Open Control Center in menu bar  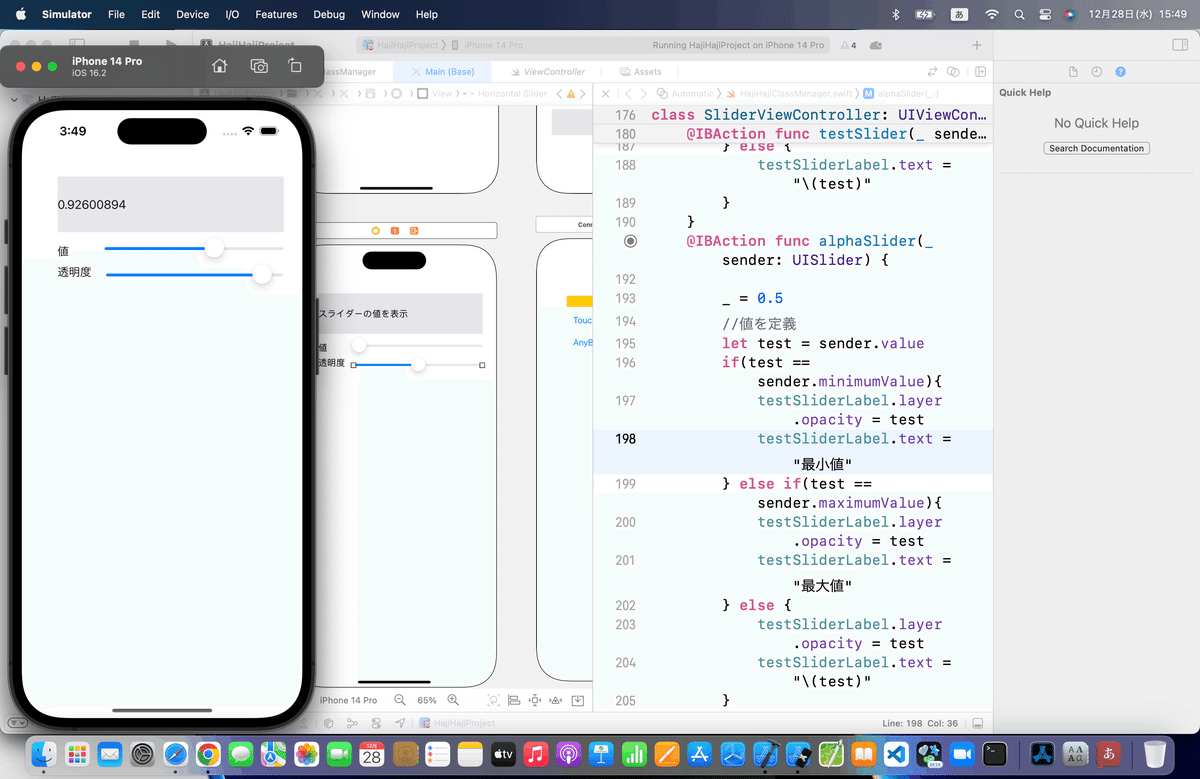[1045, 14]
